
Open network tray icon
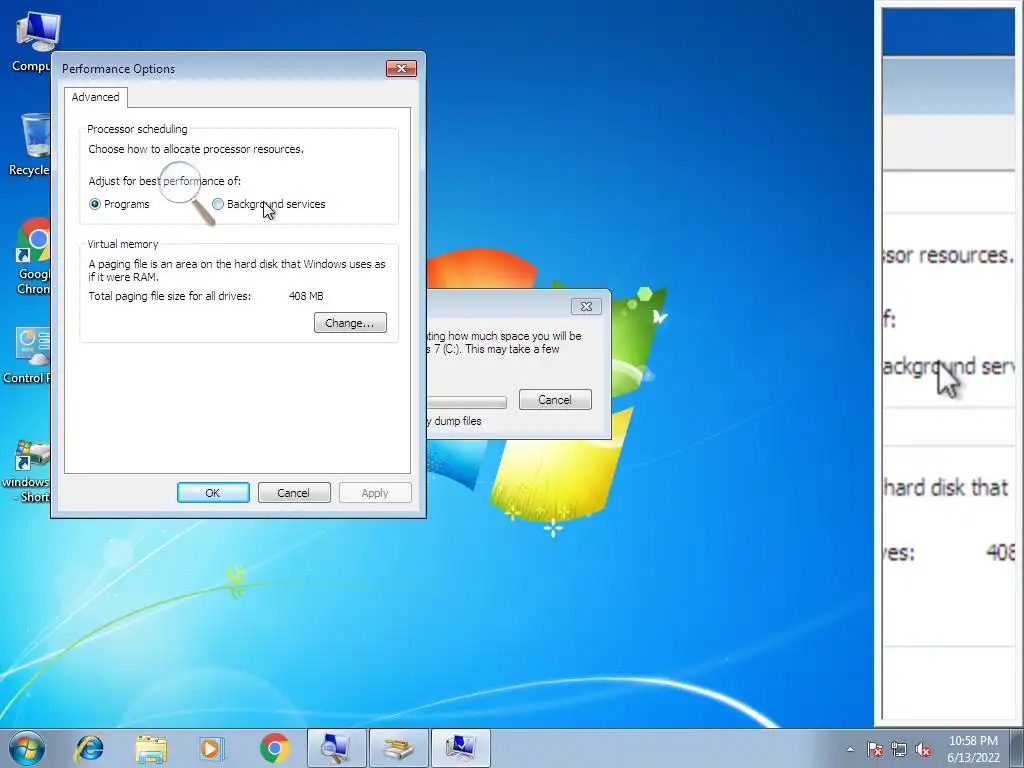899,749
